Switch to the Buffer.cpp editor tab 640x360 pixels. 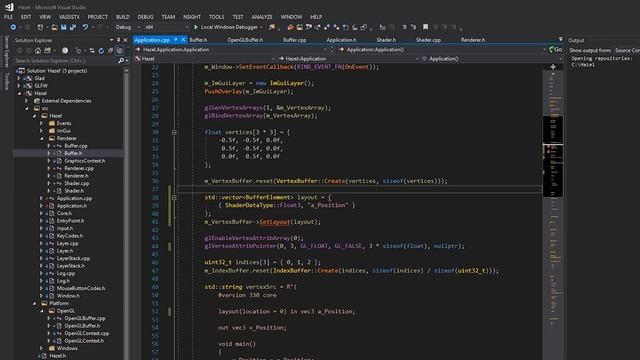click(295, 40)
